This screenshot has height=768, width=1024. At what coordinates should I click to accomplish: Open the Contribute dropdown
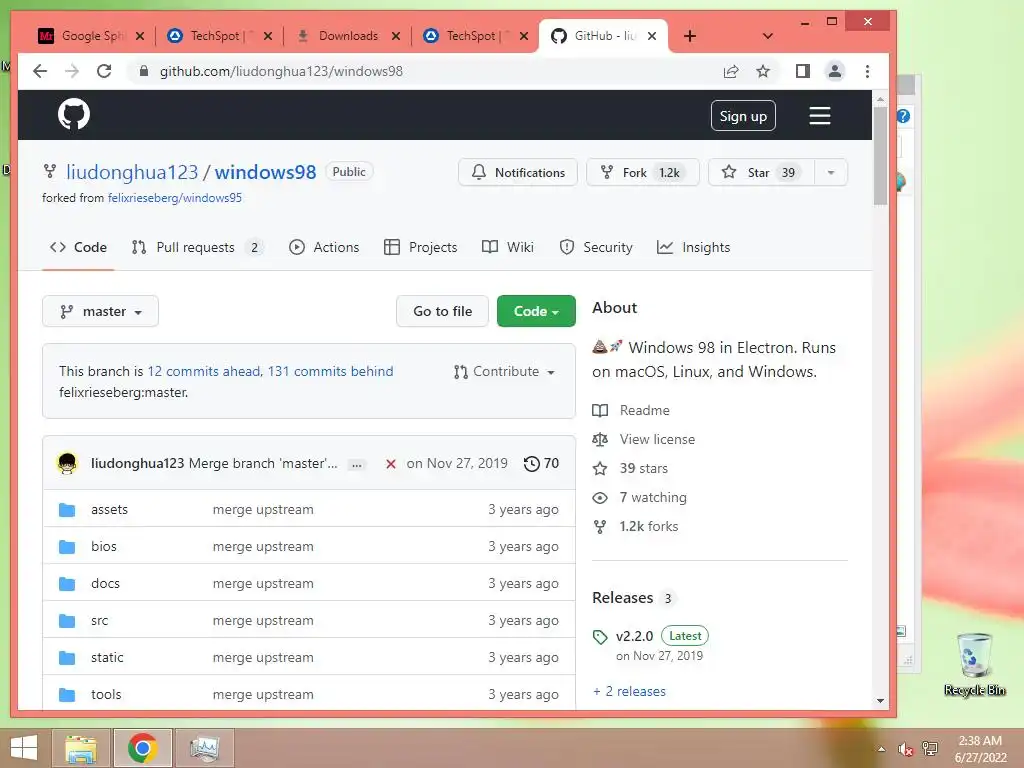tap(504, 372)
